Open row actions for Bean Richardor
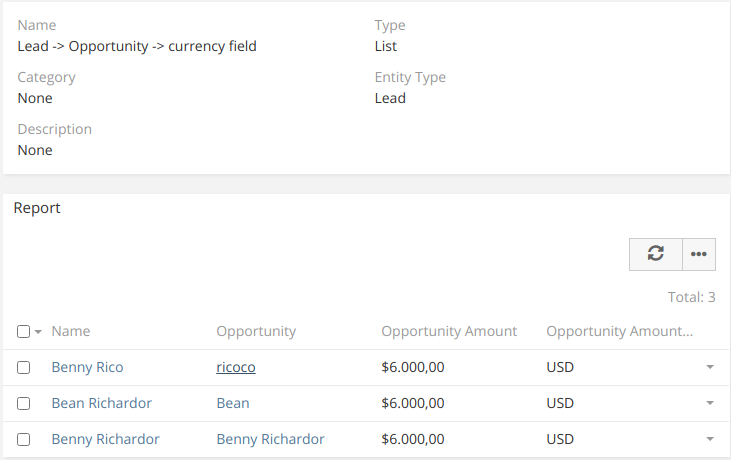This screenshot has width=731, height=460. pyautogui.click(x=710, y=404)
